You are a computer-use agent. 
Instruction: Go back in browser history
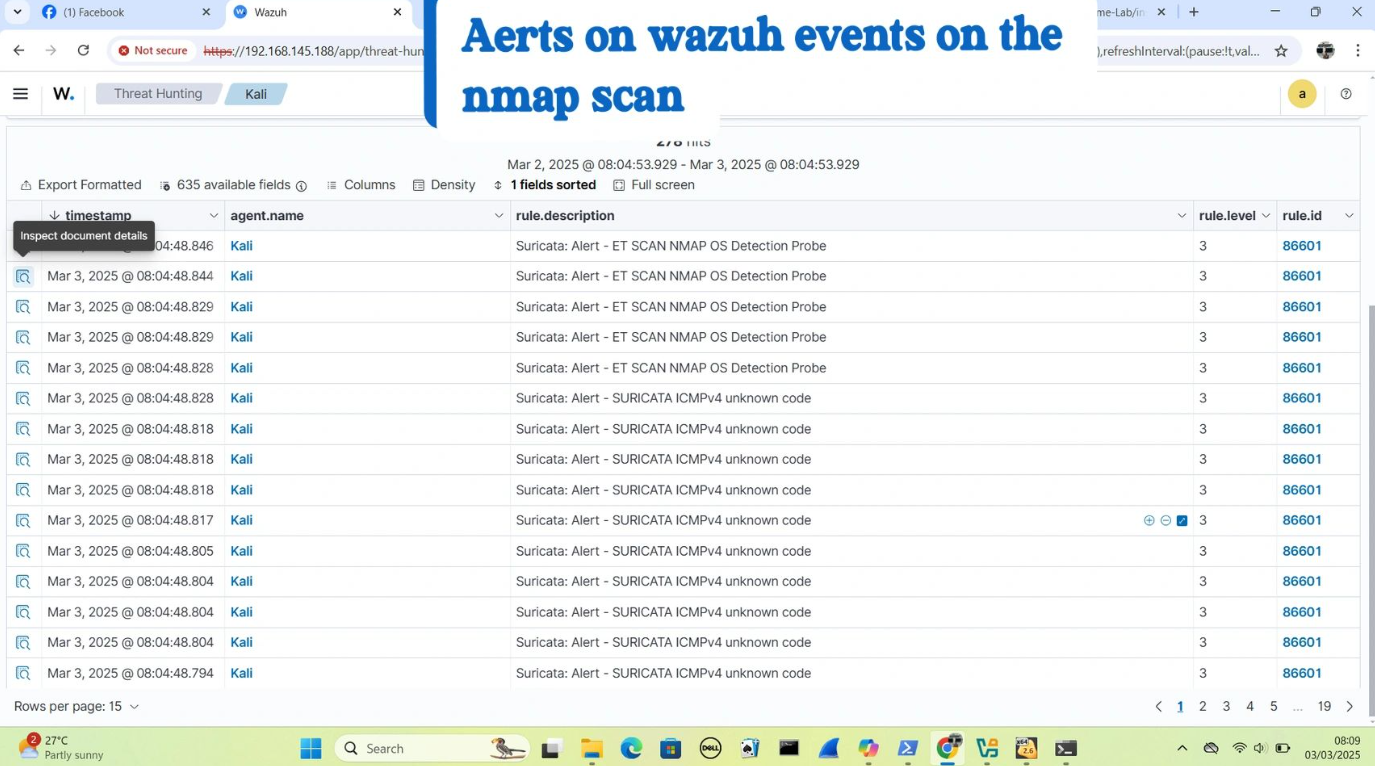[x=19, y=50]
